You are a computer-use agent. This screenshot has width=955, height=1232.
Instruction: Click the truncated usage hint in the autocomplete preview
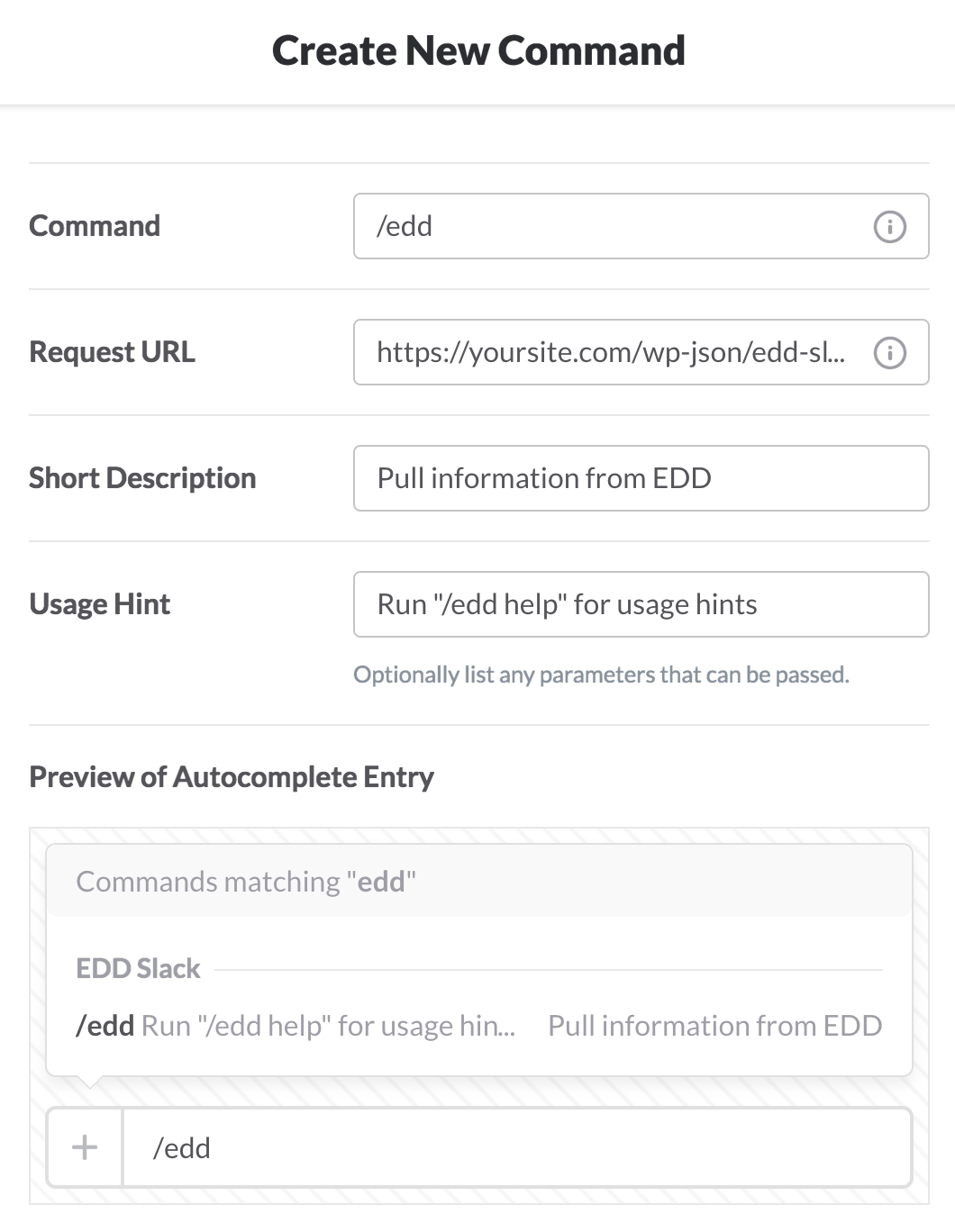pos(328,1026)
